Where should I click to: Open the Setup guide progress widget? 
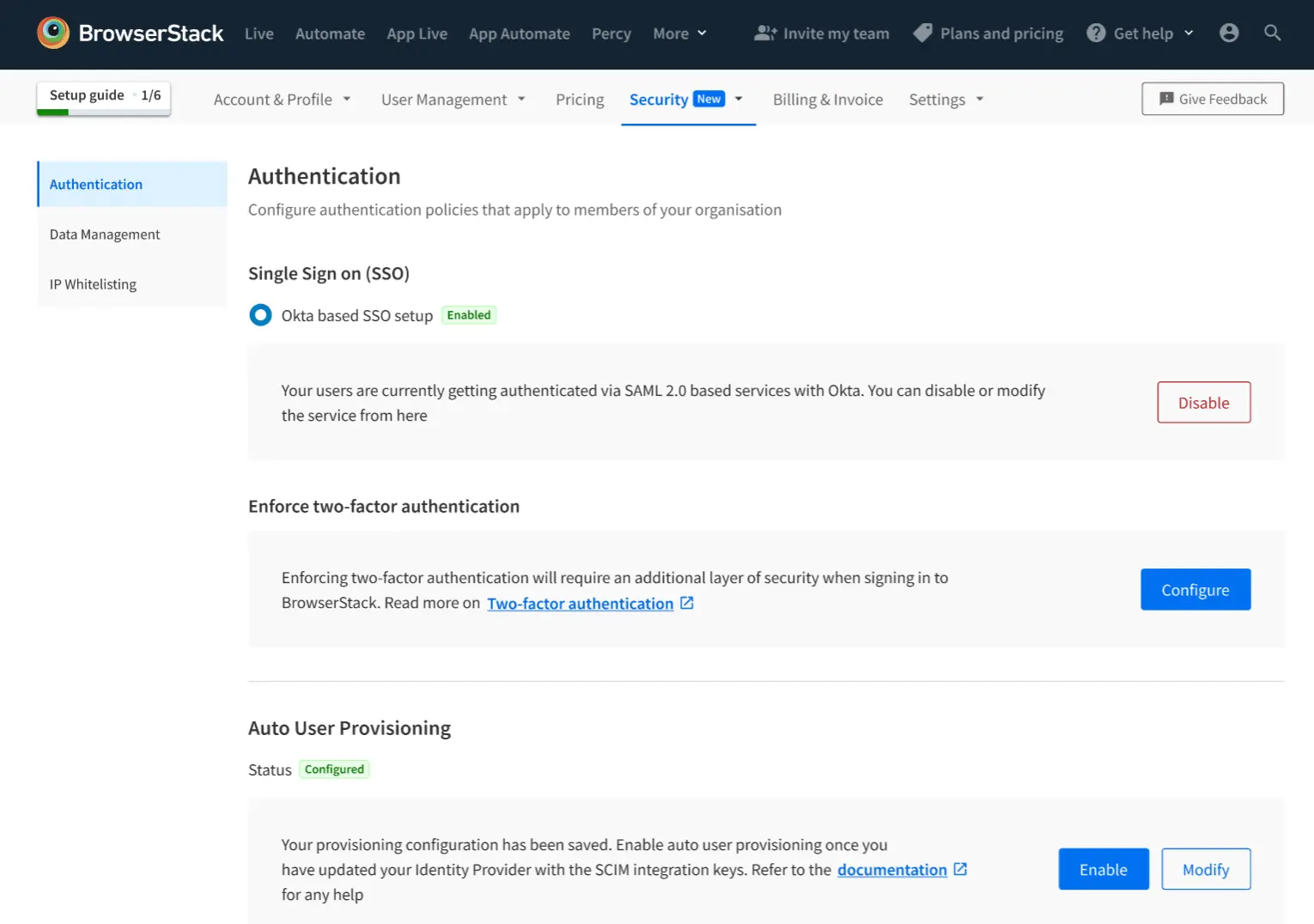[104, 96]
